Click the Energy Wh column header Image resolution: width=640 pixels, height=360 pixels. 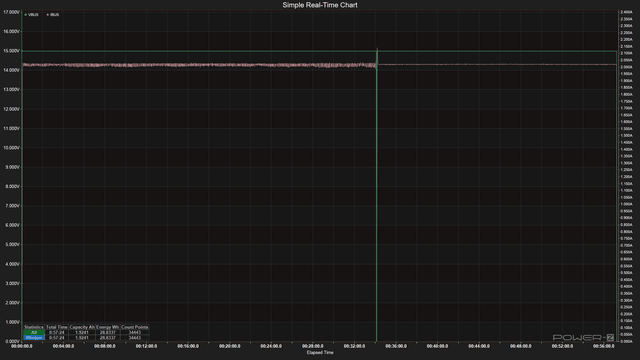(108, 327)
